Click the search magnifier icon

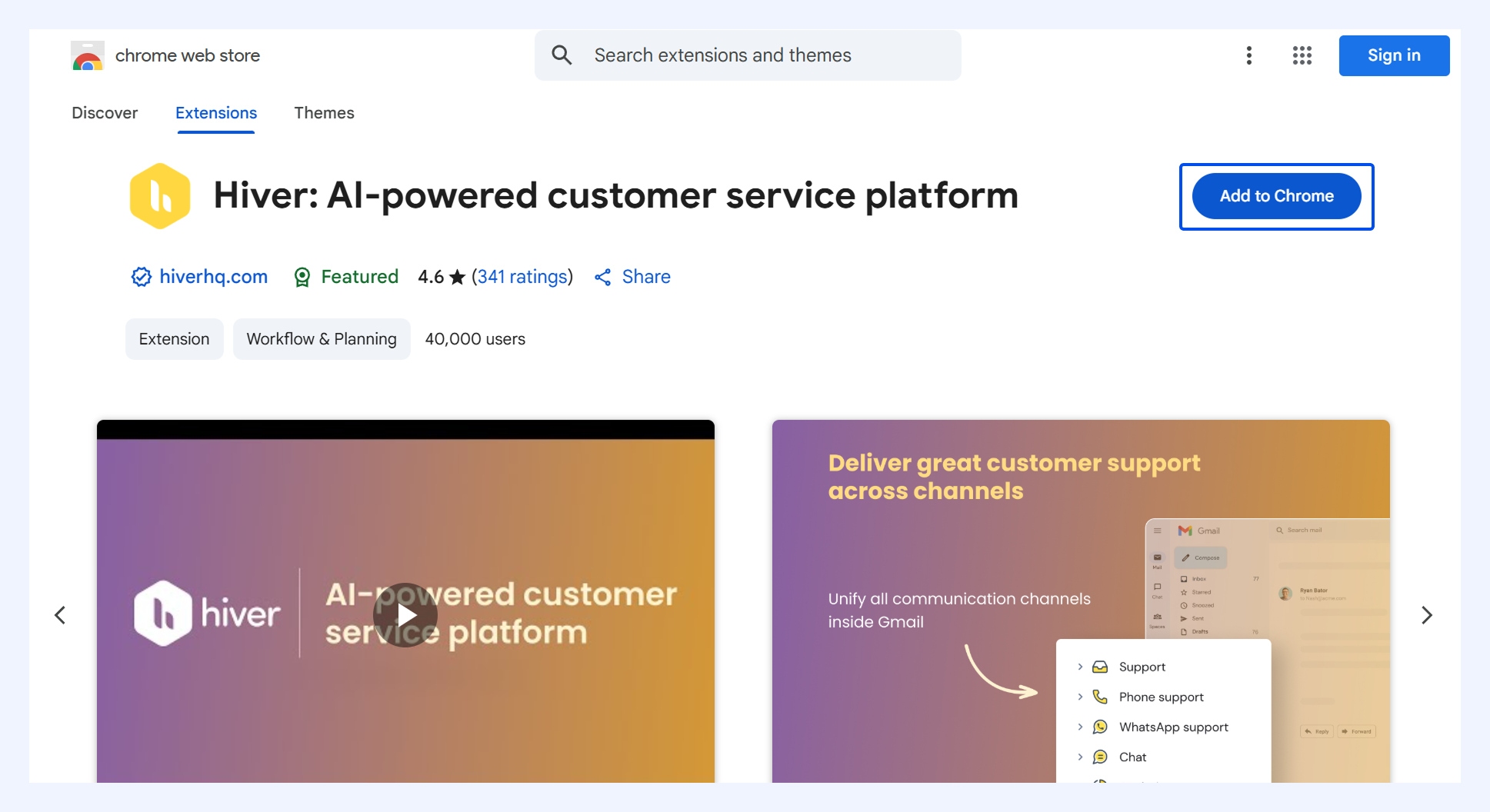point(562,55)
